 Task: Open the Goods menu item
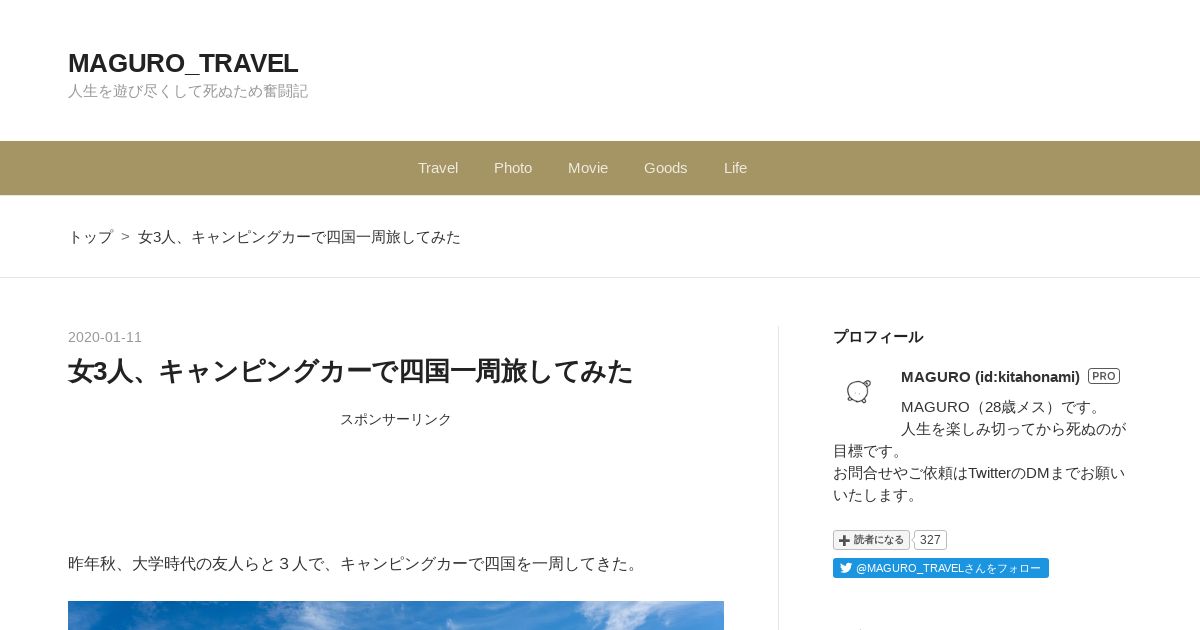click(666, 168)
